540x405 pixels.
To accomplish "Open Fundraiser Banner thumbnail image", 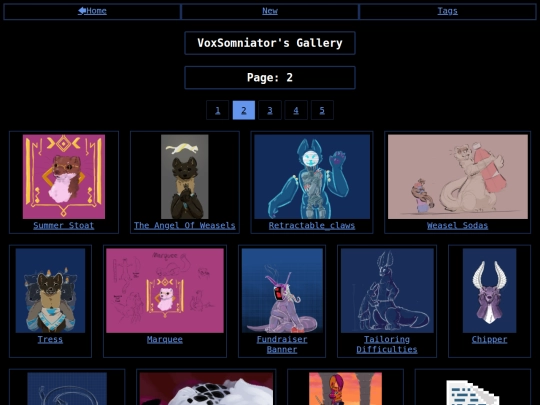I will [x=282, y=291].
